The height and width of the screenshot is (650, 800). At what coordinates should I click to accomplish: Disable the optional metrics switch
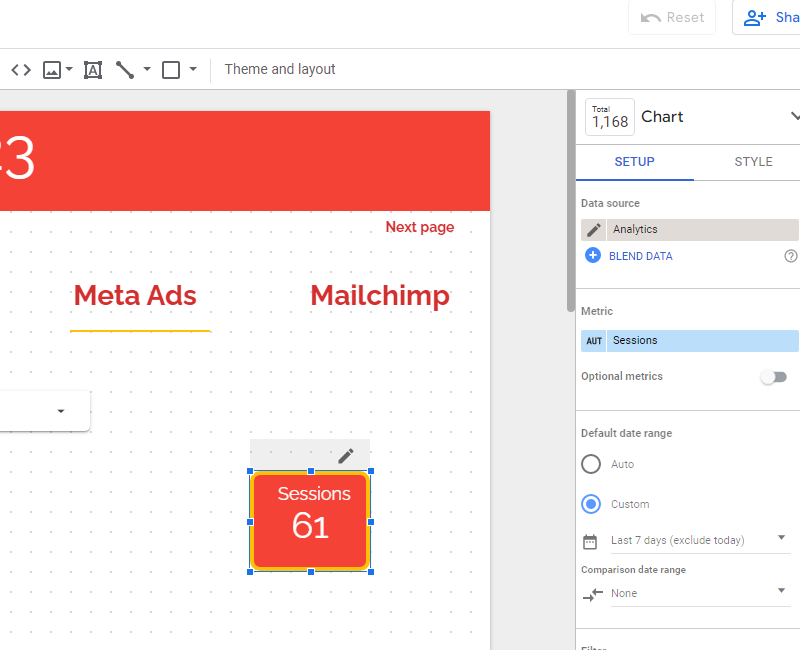774,377
